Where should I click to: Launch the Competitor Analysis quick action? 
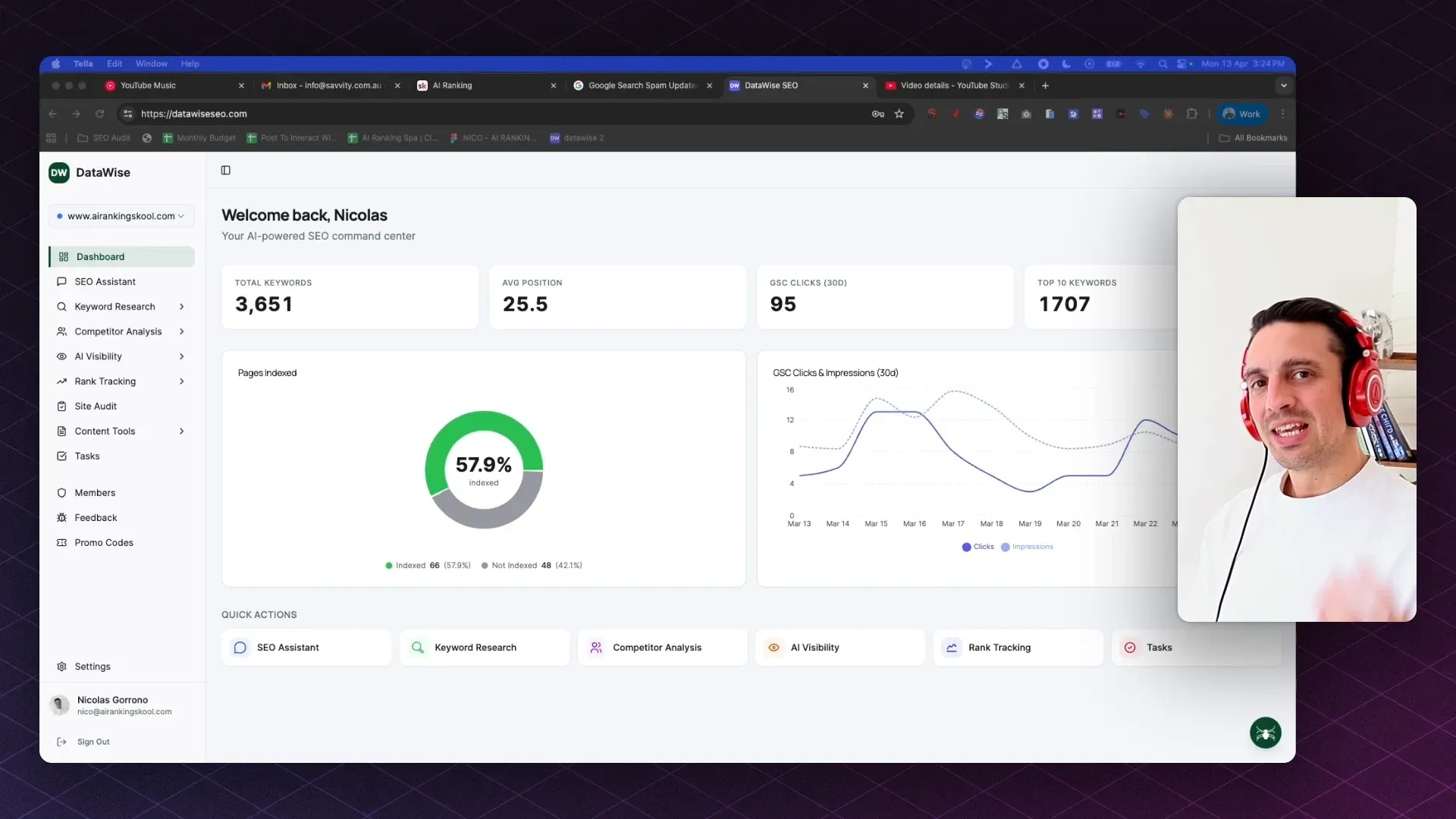click(x=658, y=648)
